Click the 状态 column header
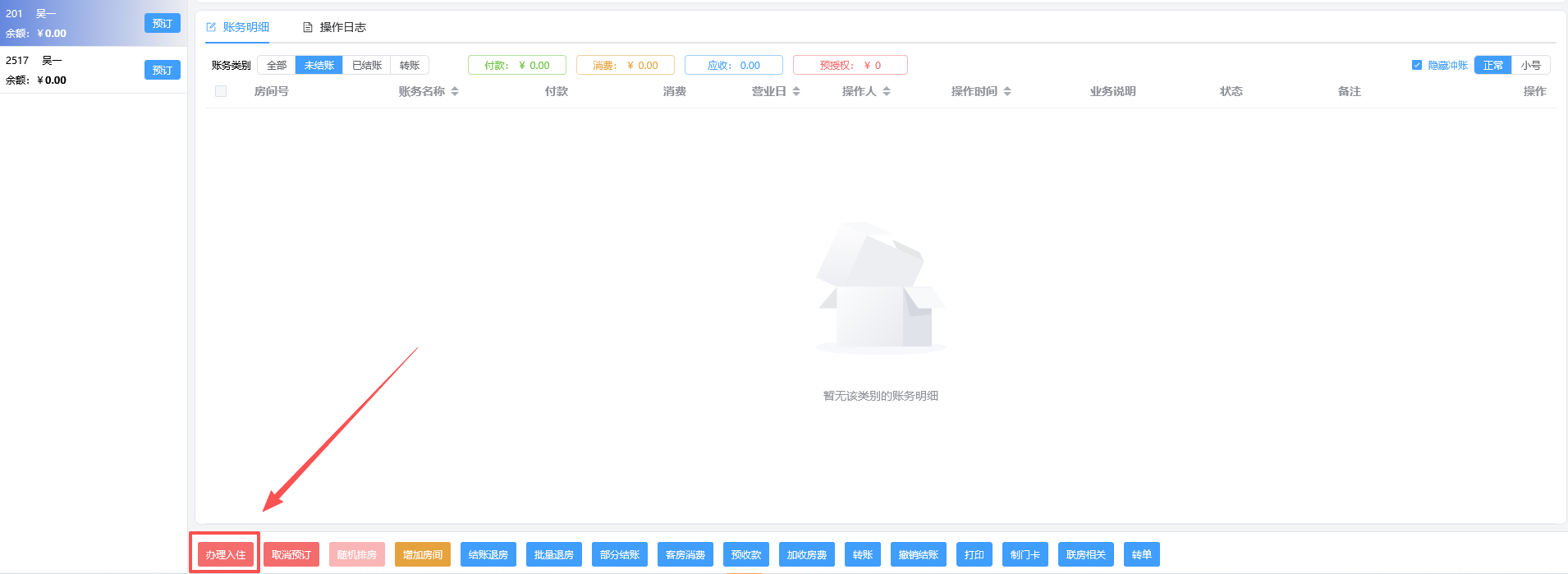The width and height of the screenshot is (1568, 574). click(x=1231, y=91)
